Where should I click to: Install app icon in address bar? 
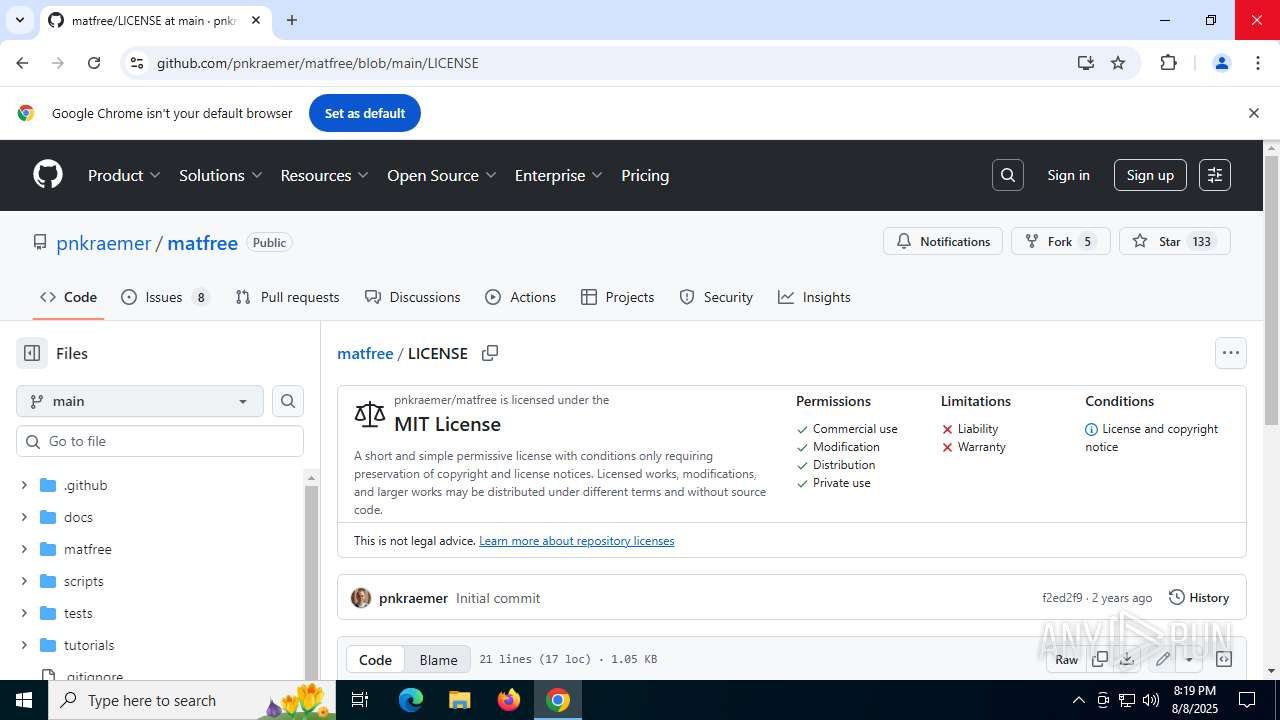[1086, 63]
